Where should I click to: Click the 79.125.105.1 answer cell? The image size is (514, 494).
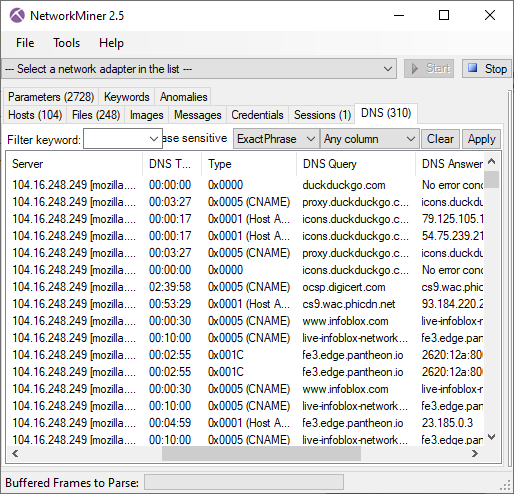[452, 219]
